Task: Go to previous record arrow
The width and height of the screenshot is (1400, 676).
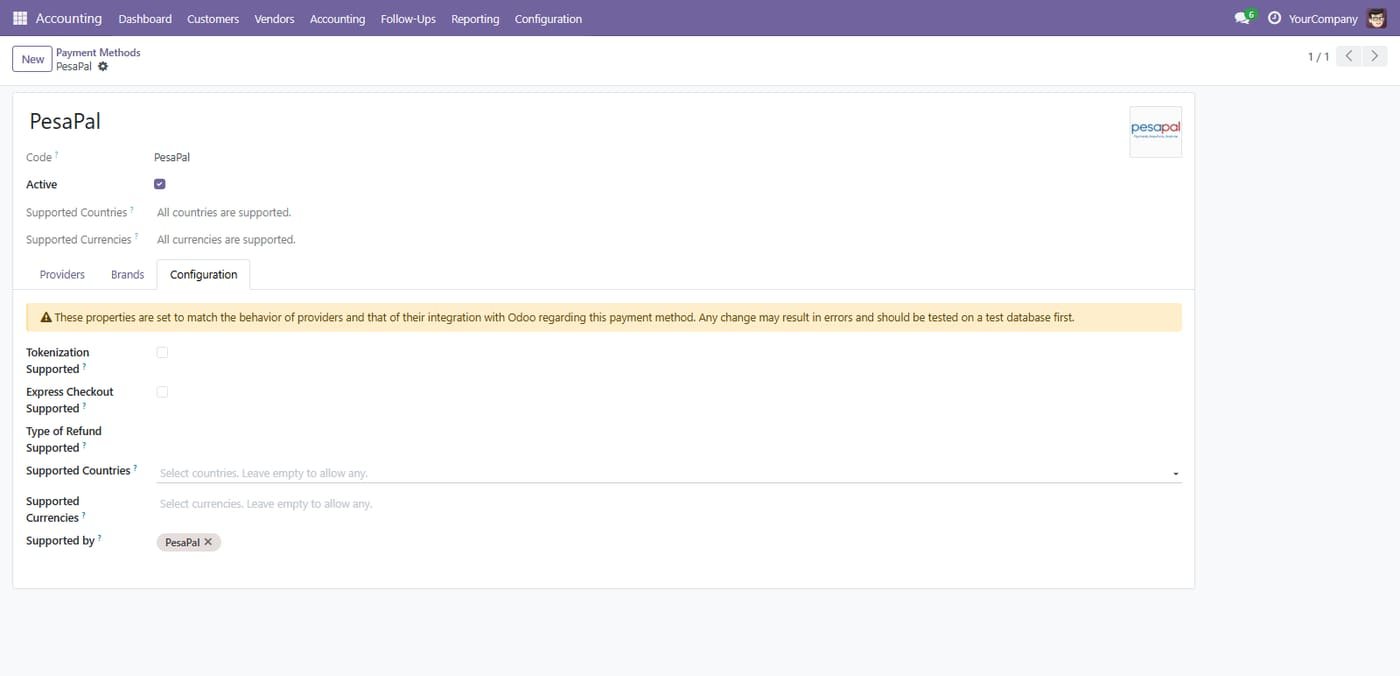Action: [x=1349, y=57]
